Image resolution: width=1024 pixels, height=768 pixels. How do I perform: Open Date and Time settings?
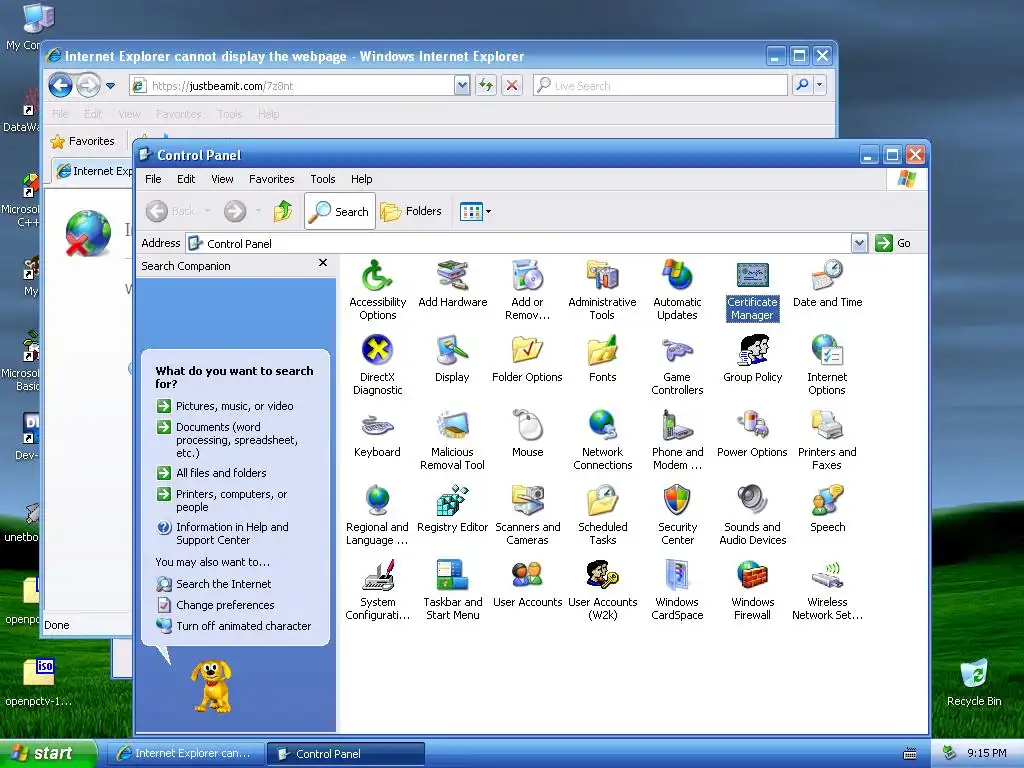(x=827, y=284)
